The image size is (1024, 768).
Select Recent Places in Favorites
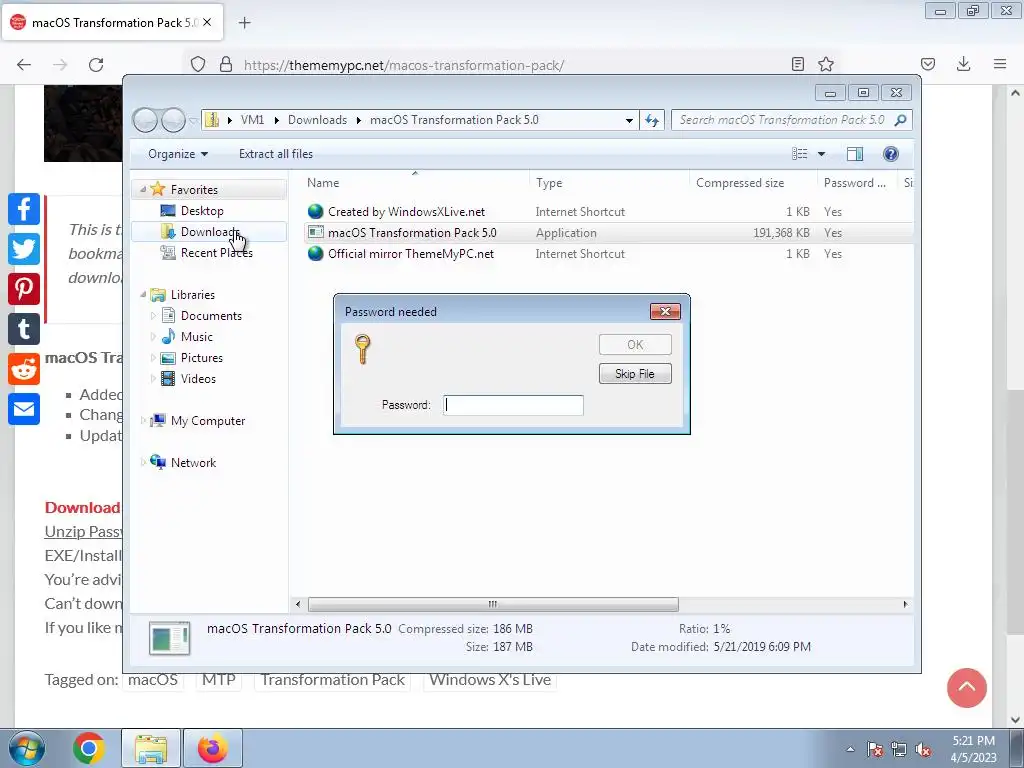pyautogui.click(x=216, y=253)
